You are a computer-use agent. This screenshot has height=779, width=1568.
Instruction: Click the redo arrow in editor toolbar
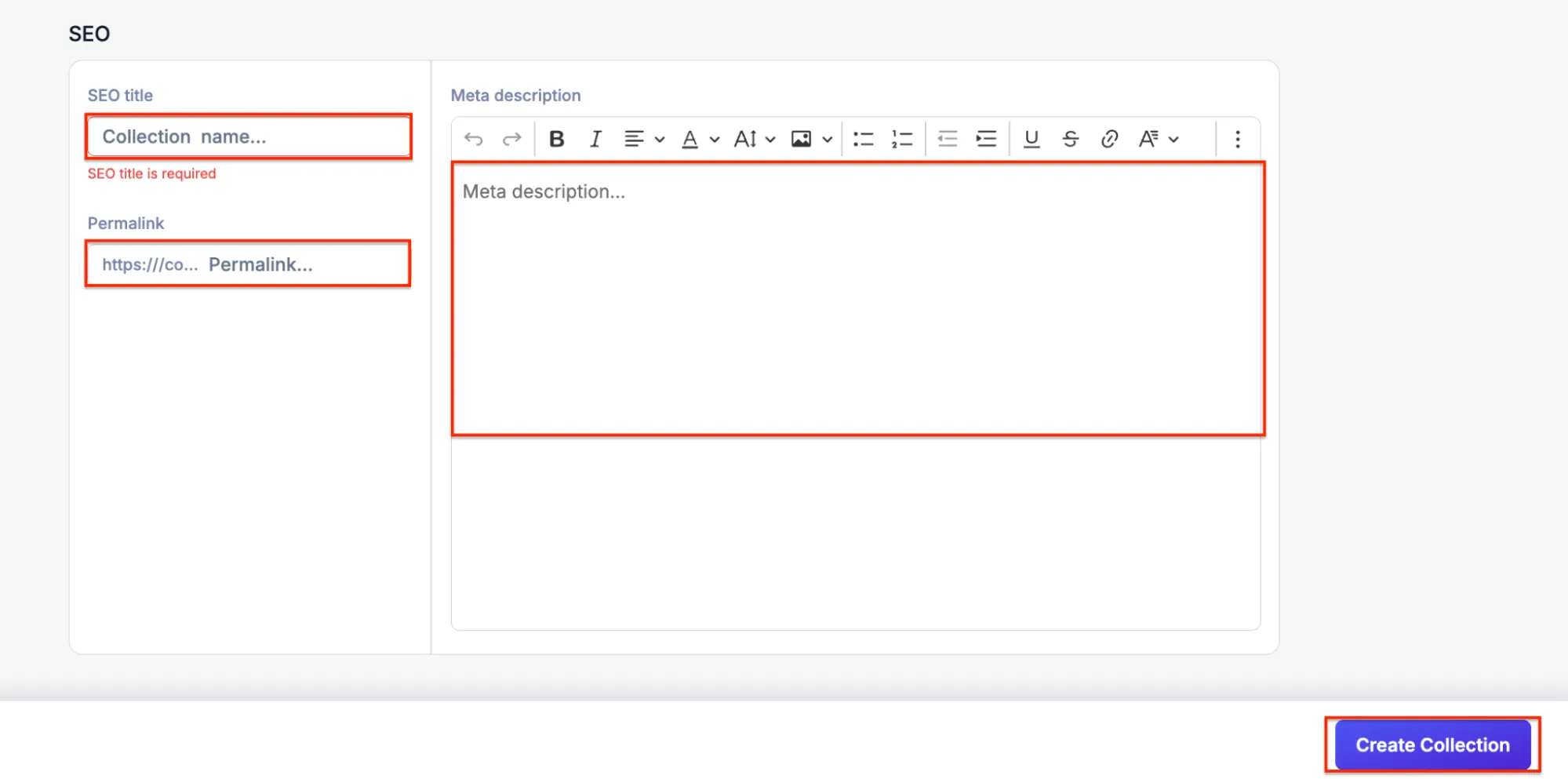pyautogui.click(x=512, y=140)
